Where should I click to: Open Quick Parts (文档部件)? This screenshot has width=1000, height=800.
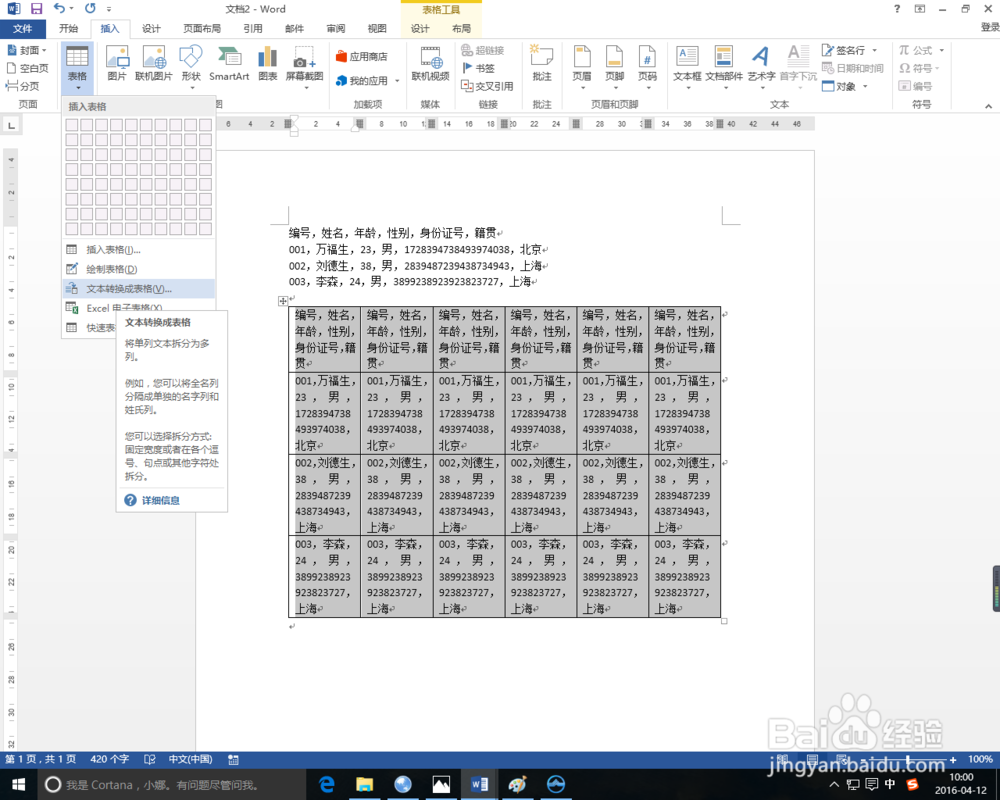click(x=724, y=66)
